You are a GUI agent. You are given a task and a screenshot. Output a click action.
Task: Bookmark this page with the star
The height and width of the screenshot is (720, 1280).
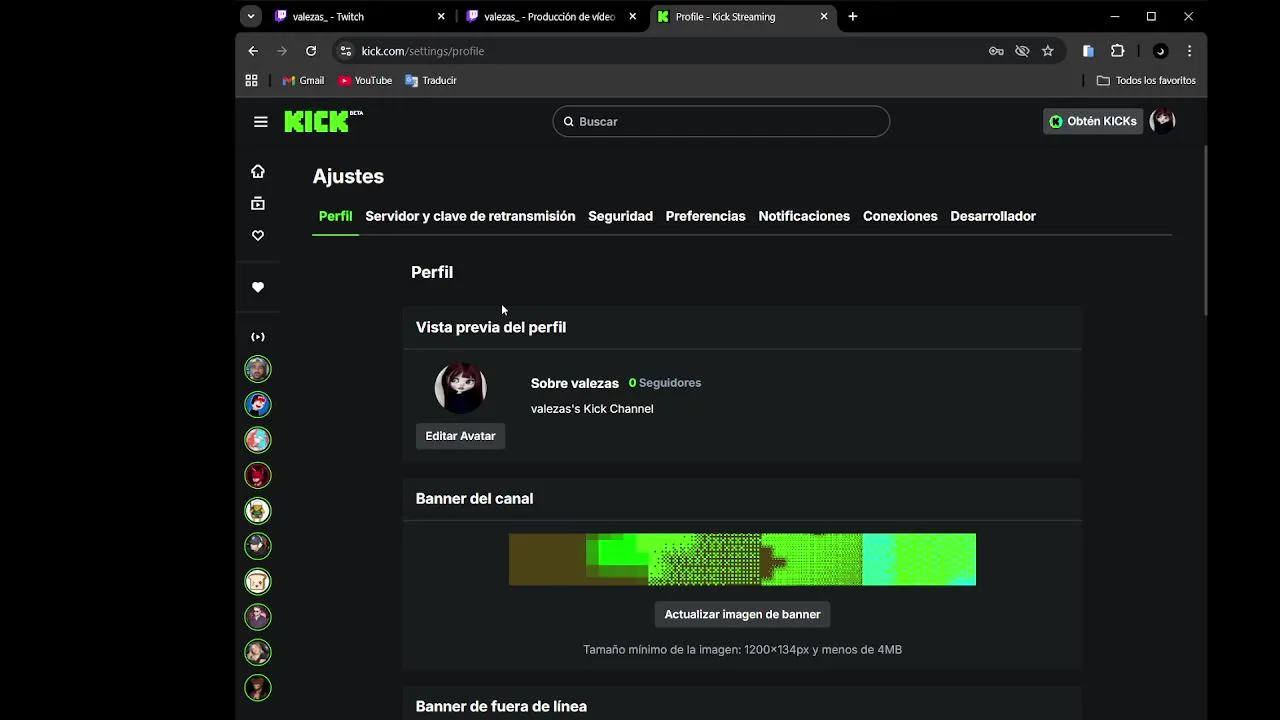tap(1047, 51)
